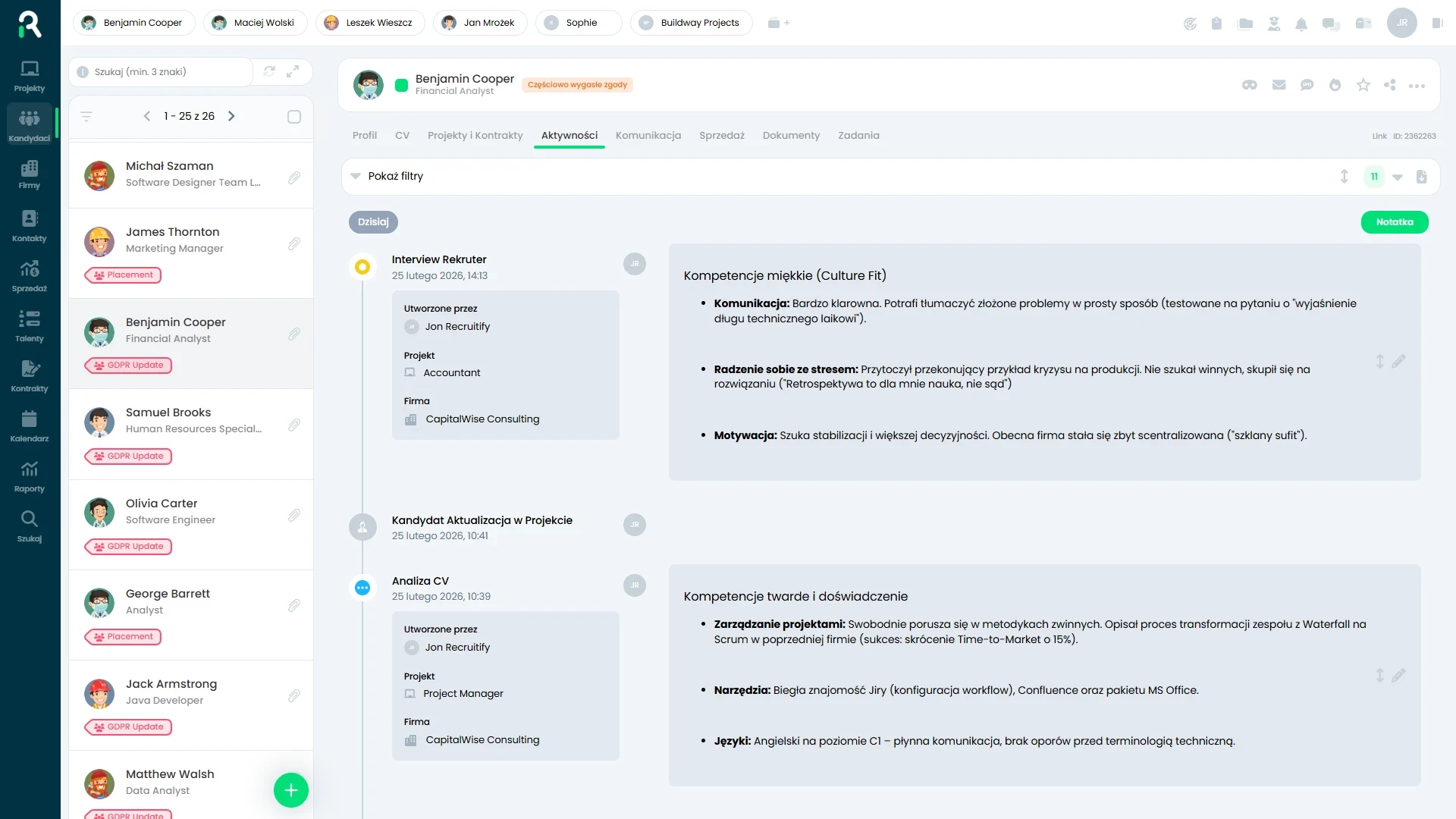The image size is (1456, 819).
Task: Click the refresh icon next to the search field
Action: 269,71
